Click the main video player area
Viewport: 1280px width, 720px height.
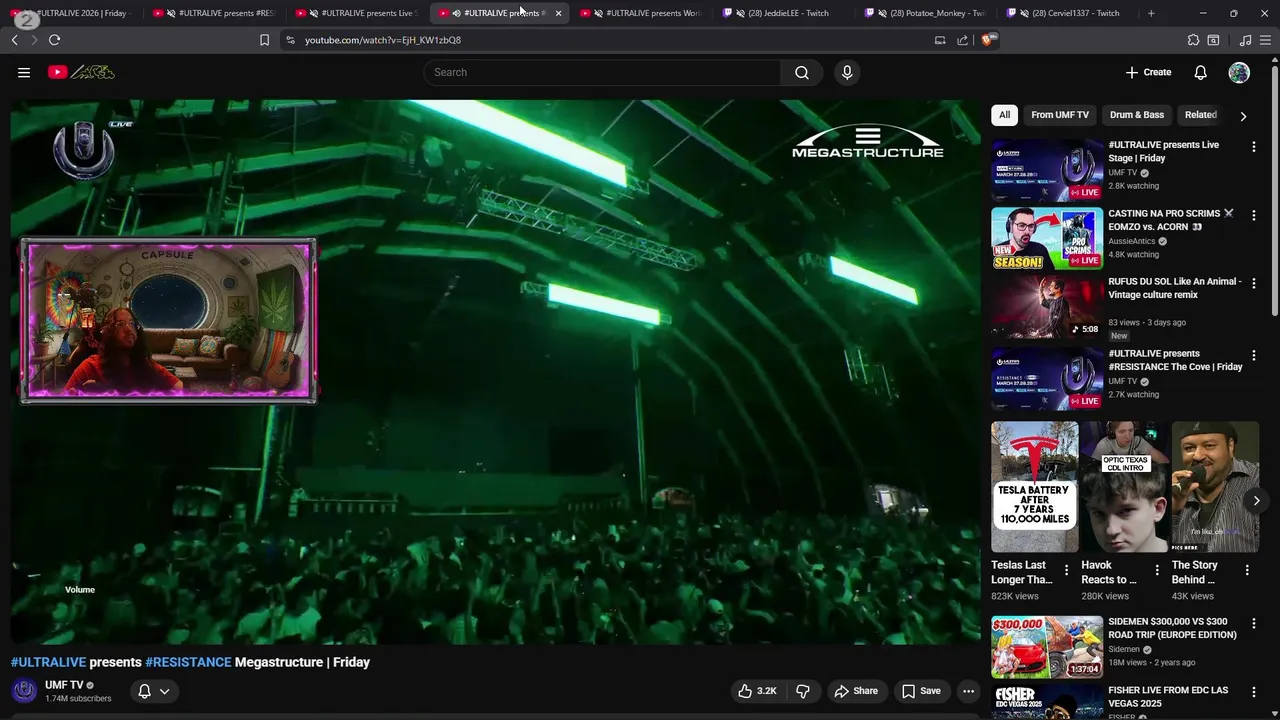coord(495,372)
